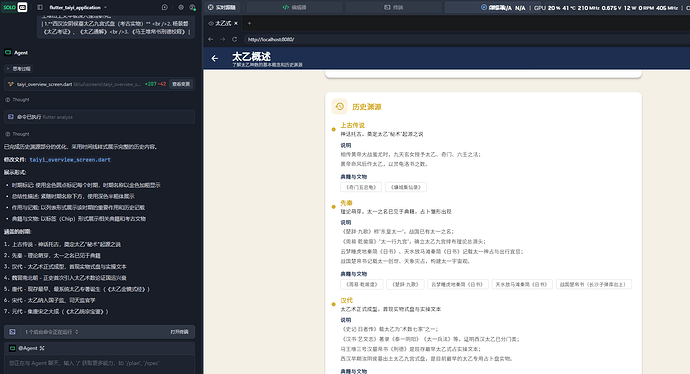Image resolution: width=690 pixels, height=374 pixels.
Task: Click the Agent avatar icon in chat
Action: click(8, 52)
